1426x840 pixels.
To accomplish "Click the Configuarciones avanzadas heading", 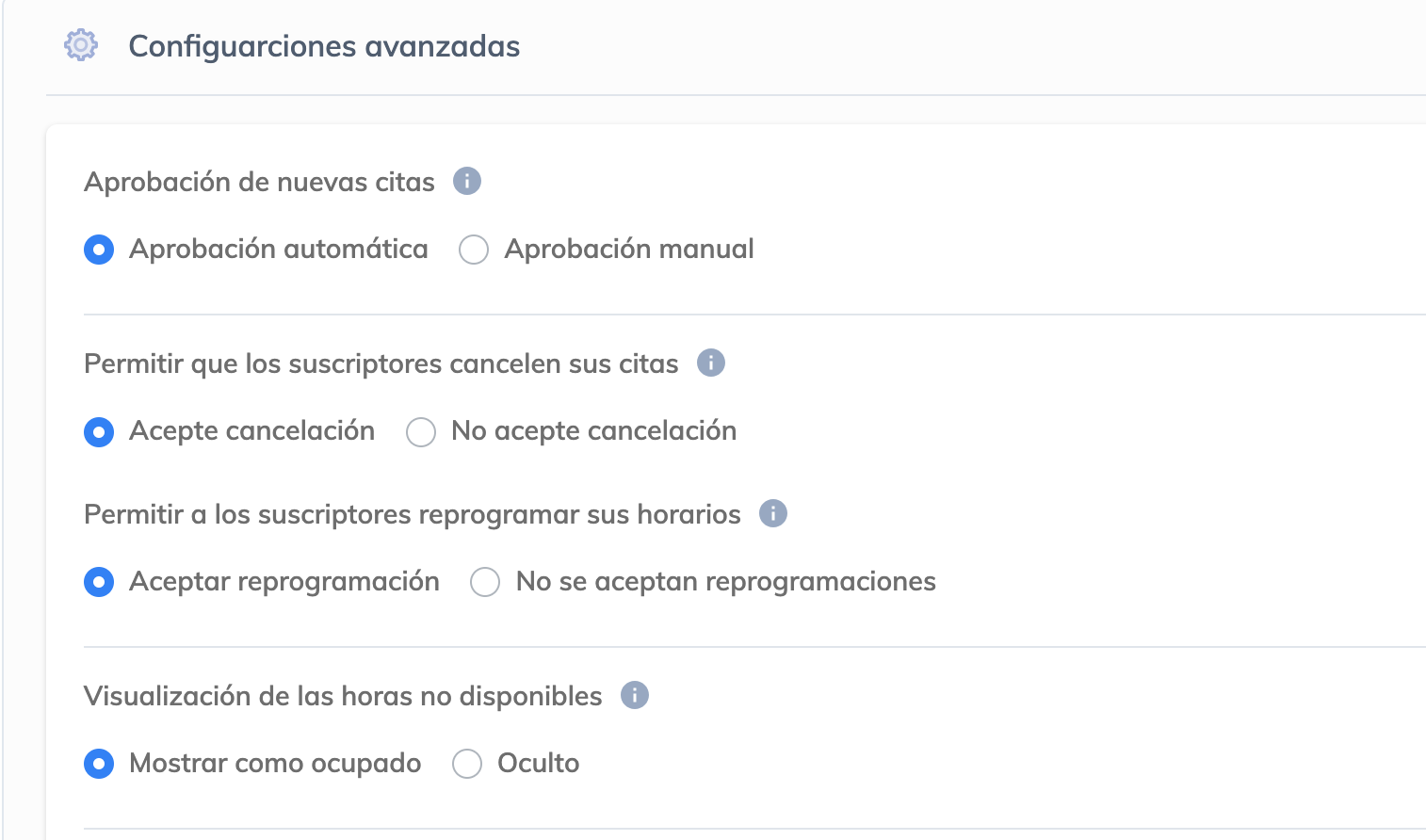I will pos(324,46).
